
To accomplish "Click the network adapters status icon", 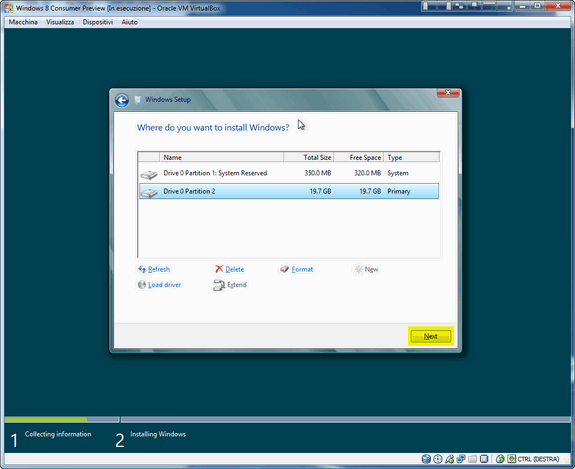I will coord(461,459).
